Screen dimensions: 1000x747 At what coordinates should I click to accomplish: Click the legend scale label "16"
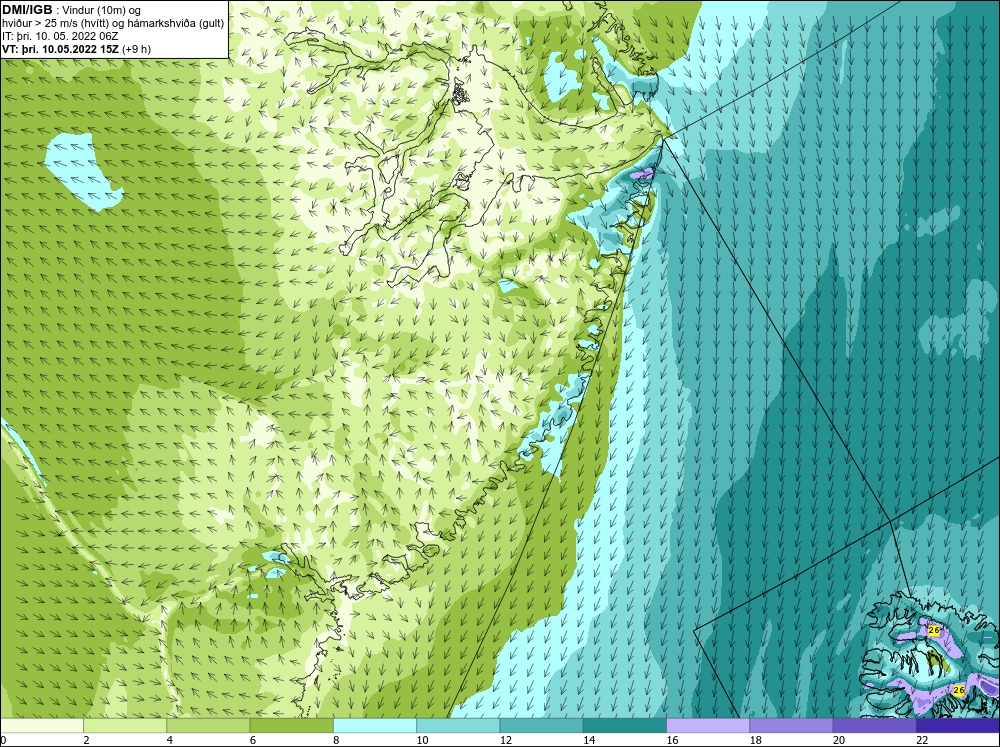672,740
